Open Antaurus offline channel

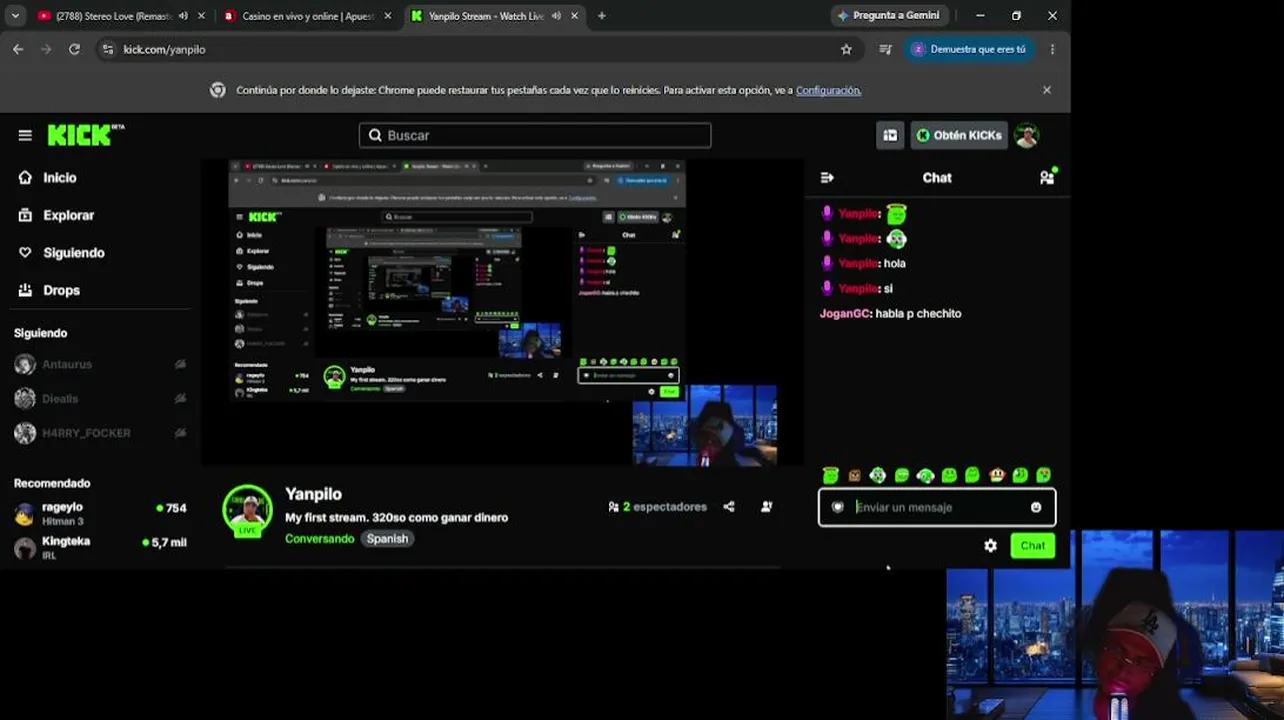(100, 365)
